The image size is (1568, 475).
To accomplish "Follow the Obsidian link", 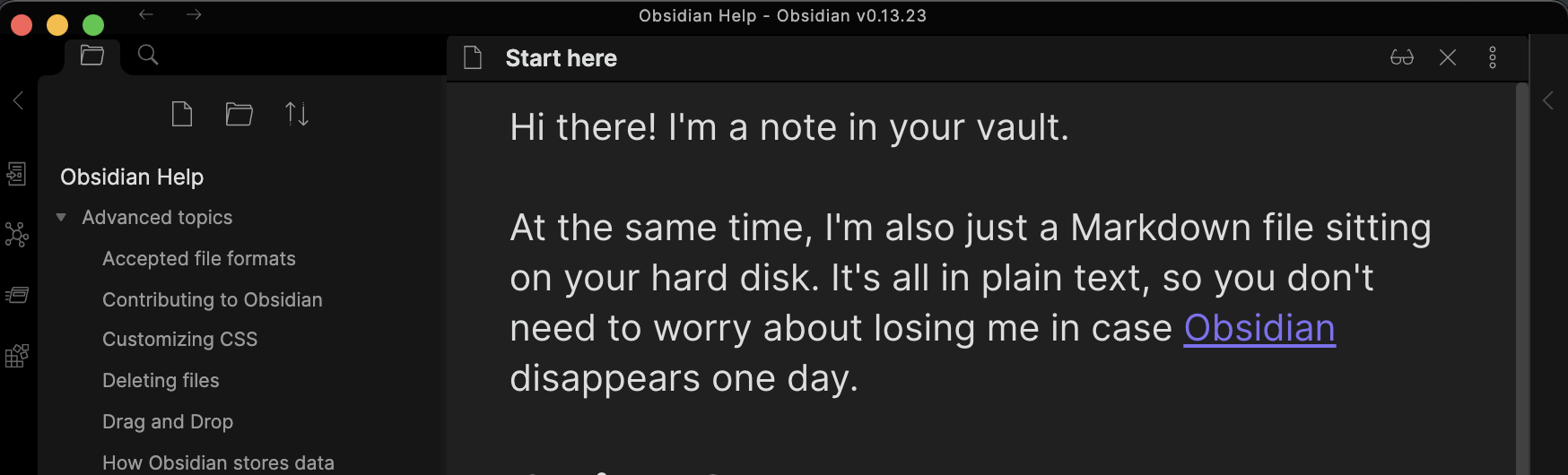I will point(1259,328).
